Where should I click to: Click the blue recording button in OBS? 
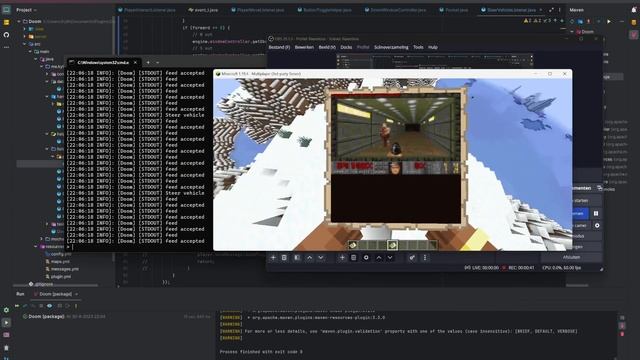click(x=580, y=213)
